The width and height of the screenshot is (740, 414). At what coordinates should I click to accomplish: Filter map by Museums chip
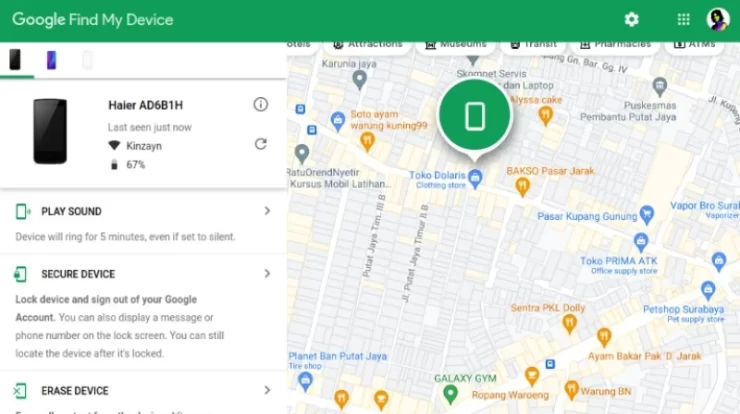[x=456, y=44]
